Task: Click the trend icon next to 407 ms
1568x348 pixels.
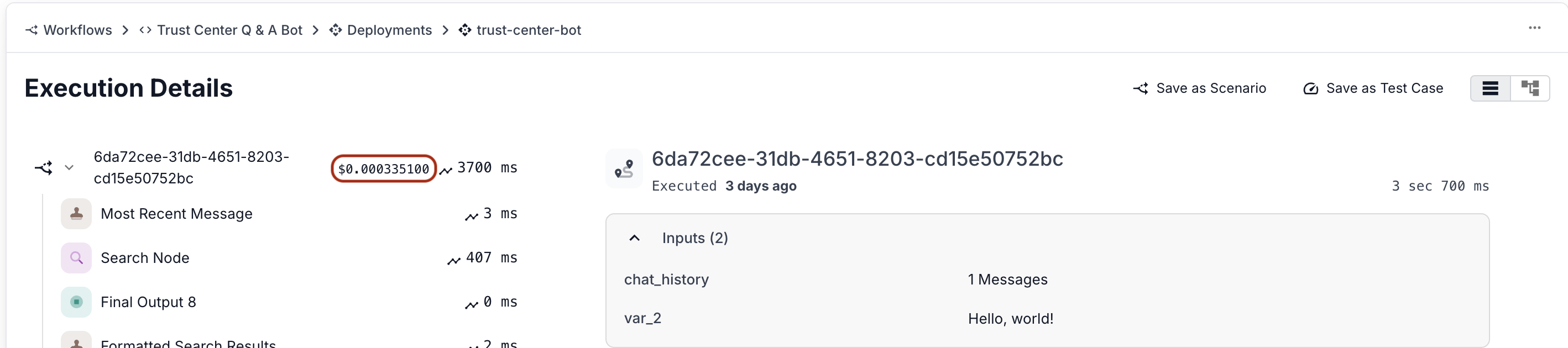Action: (454, 261)
